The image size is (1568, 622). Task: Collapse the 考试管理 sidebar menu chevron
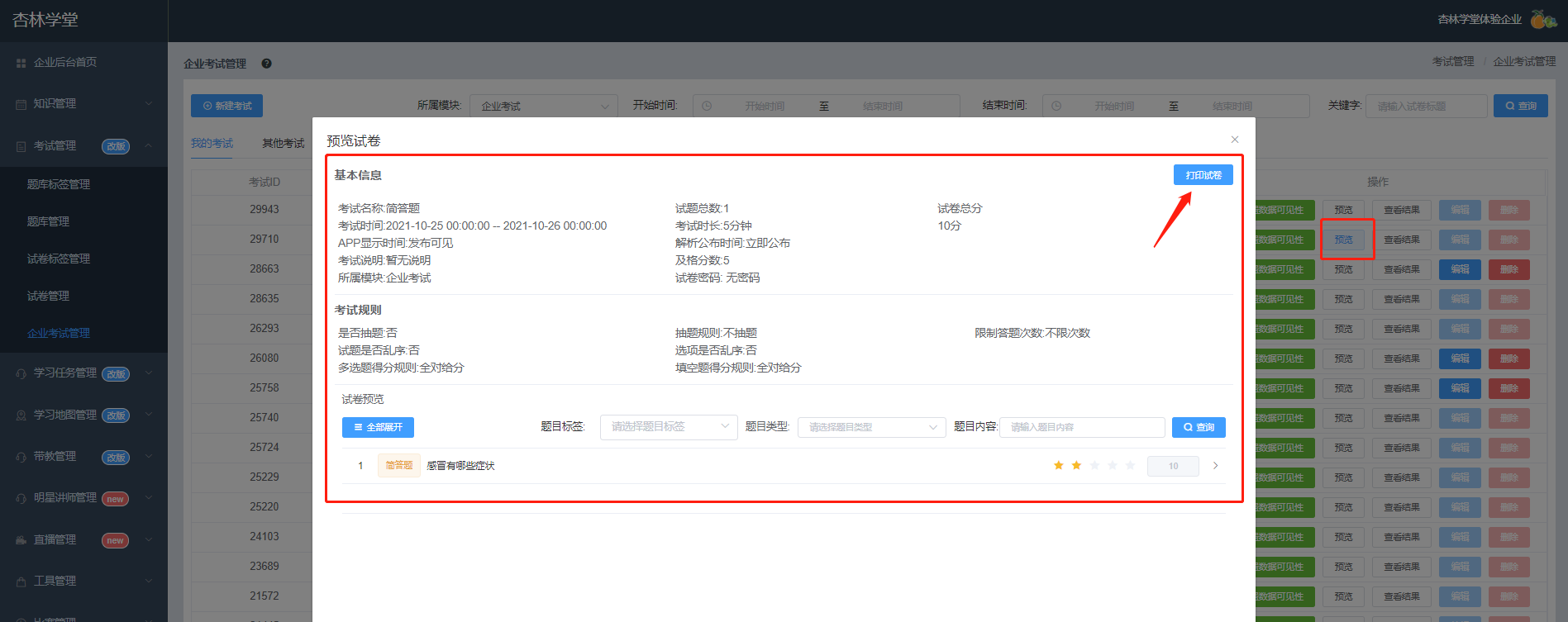[x=149, y=145]
